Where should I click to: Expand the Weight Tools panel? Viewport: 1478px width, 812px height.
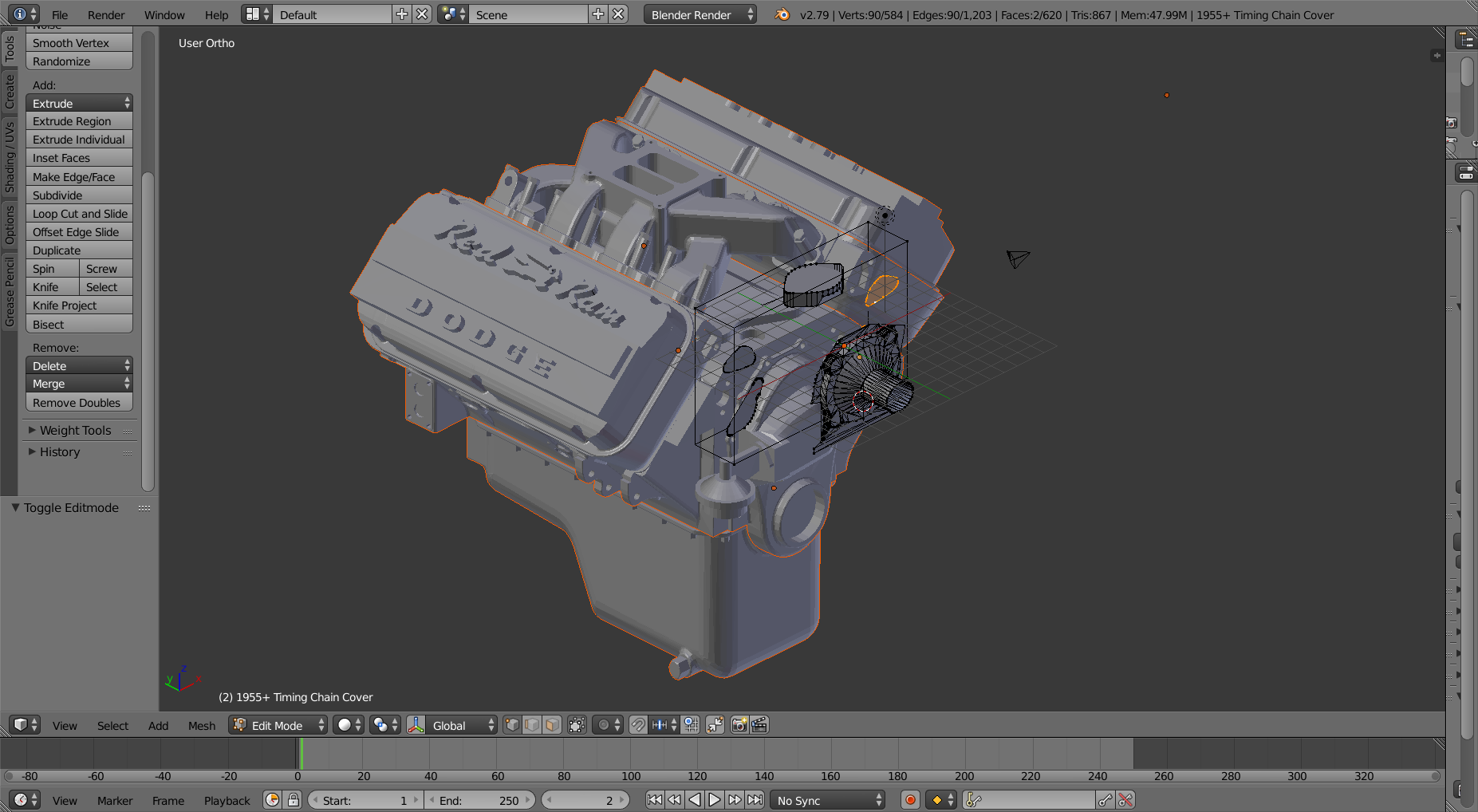pyautogui.click(x=75, y=430)
